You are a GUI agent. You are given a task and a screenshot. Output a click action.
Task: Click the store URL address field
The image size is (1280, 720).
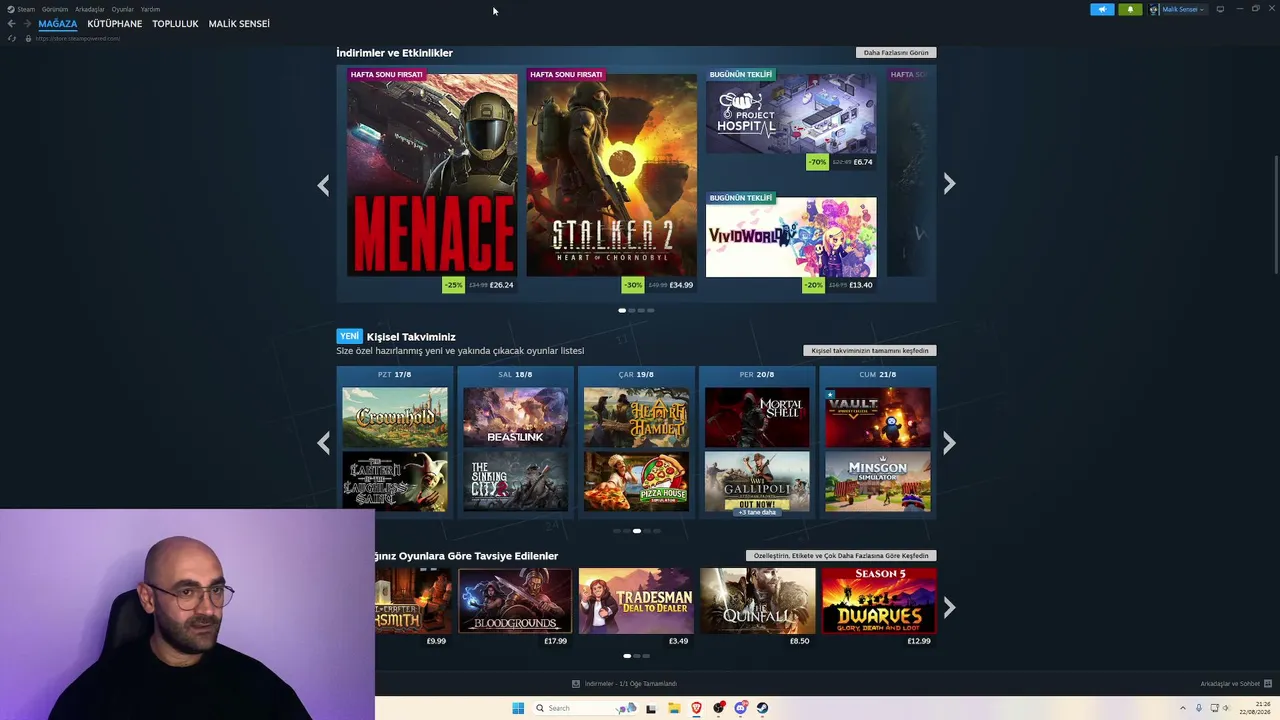pyautogui.click(x=78, y=38)
